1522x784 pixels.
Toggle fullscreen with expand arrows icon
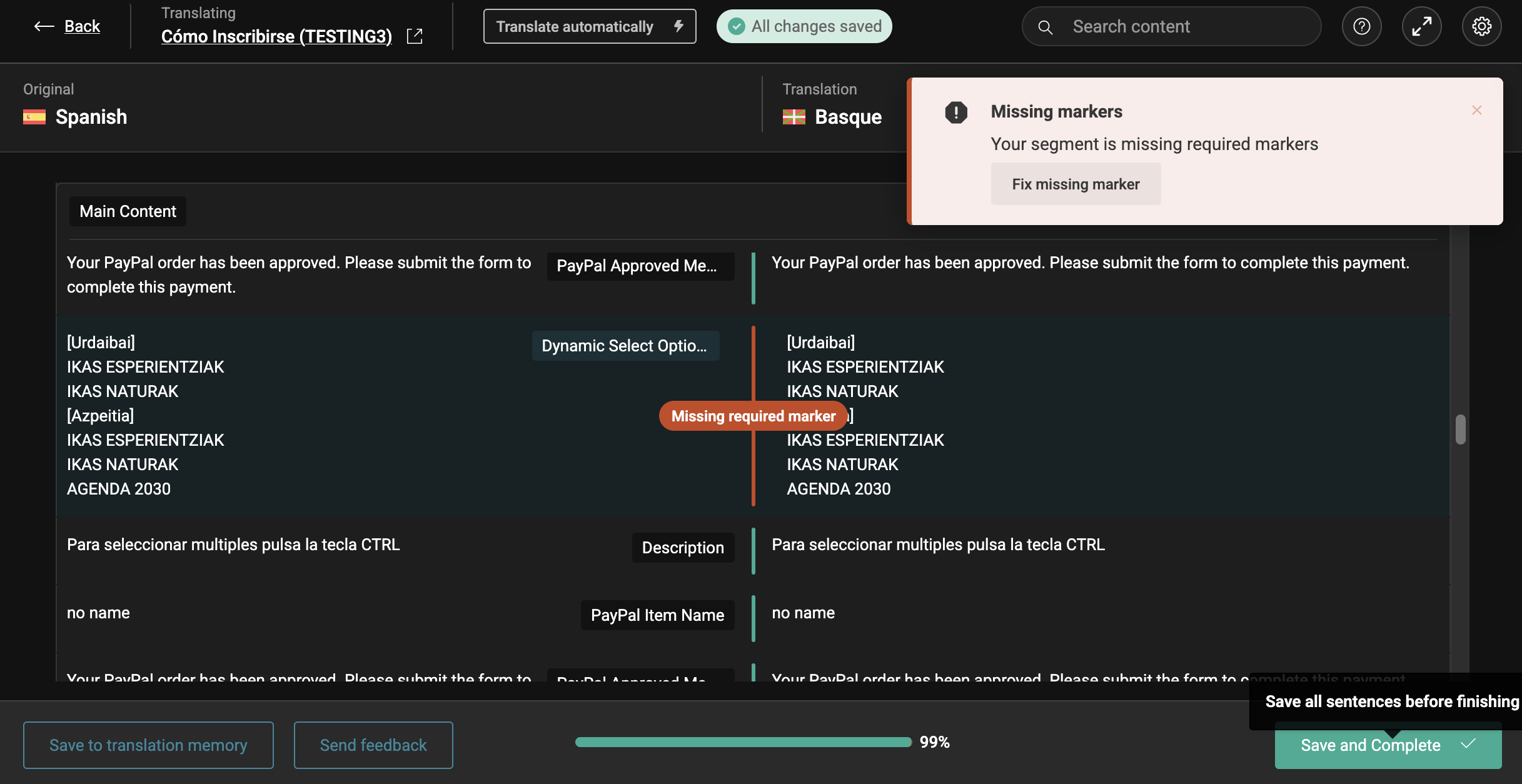coord(1421,26)
